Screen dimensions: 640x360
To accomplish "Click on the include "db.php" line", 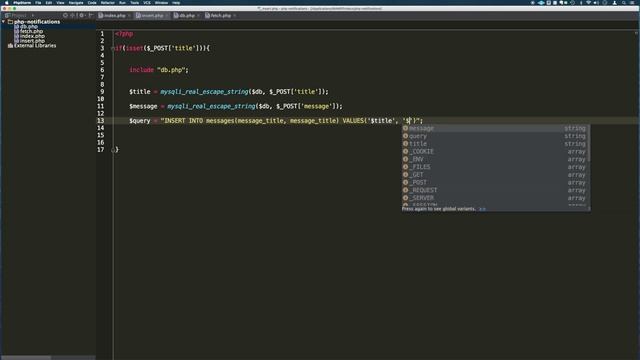I will pos(159,70).
